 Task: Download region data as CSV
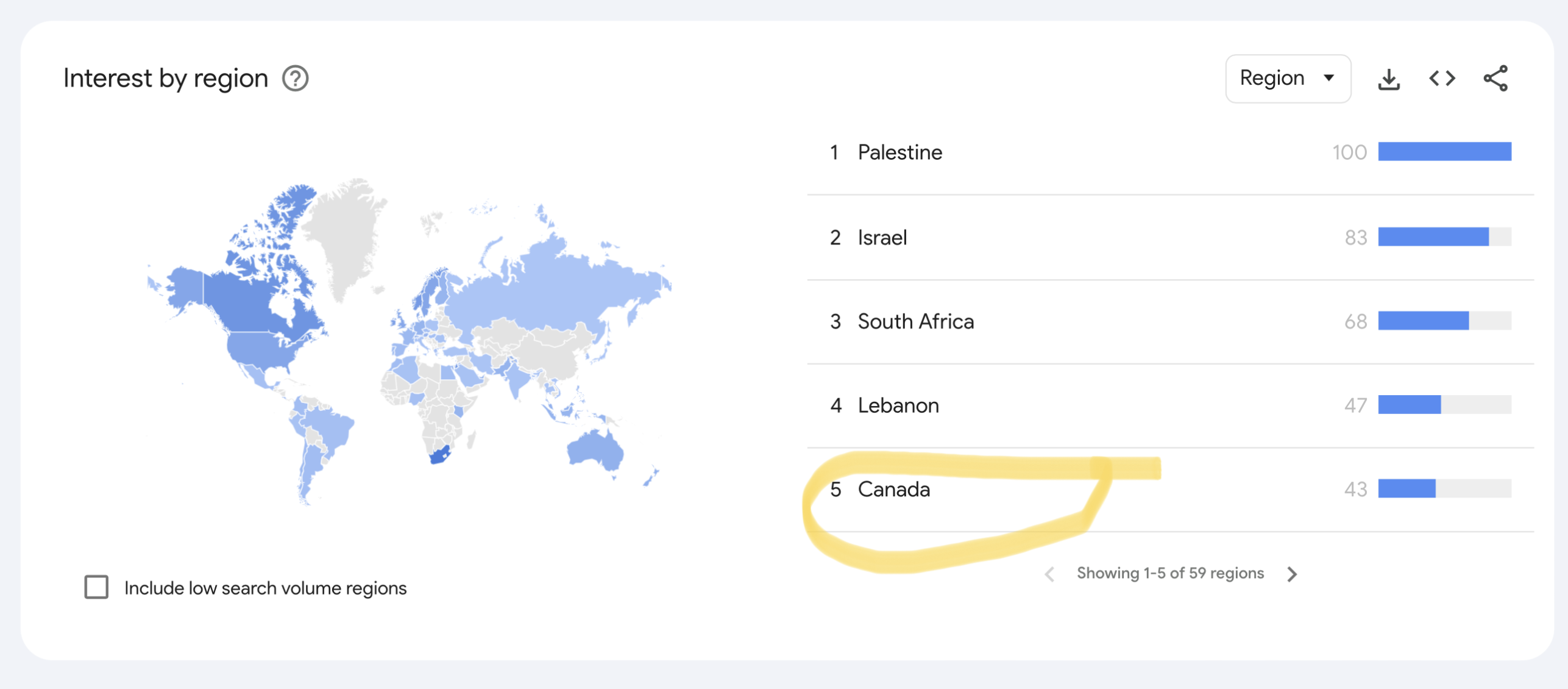(1389, 79)
